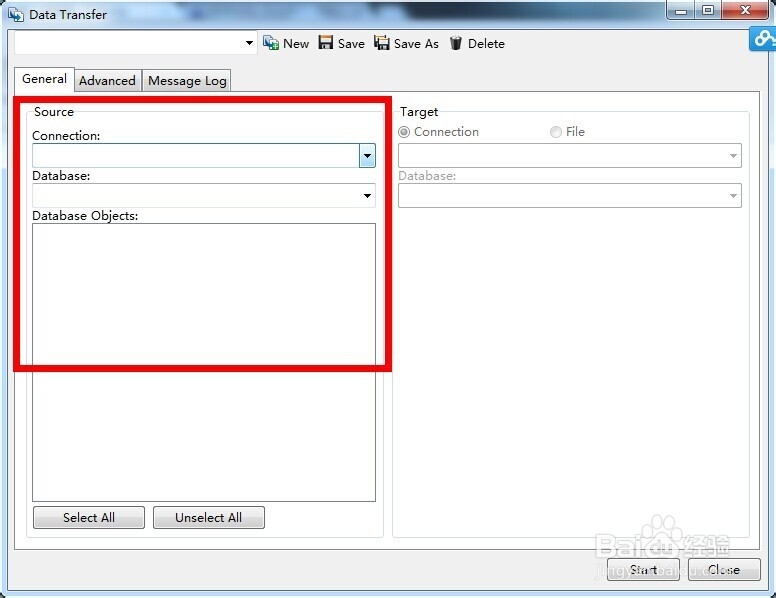This screenshot has width=776, height=598.
Task: Click the Unselect All button
Action: point(208,517)
